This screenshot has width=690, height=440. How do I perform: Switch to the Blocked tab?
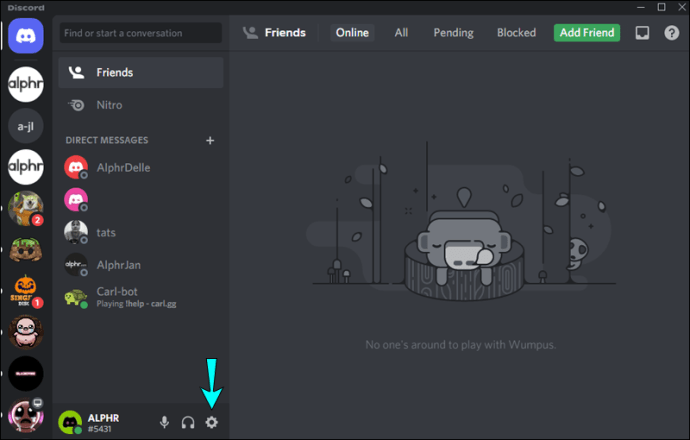pos(516,33)
